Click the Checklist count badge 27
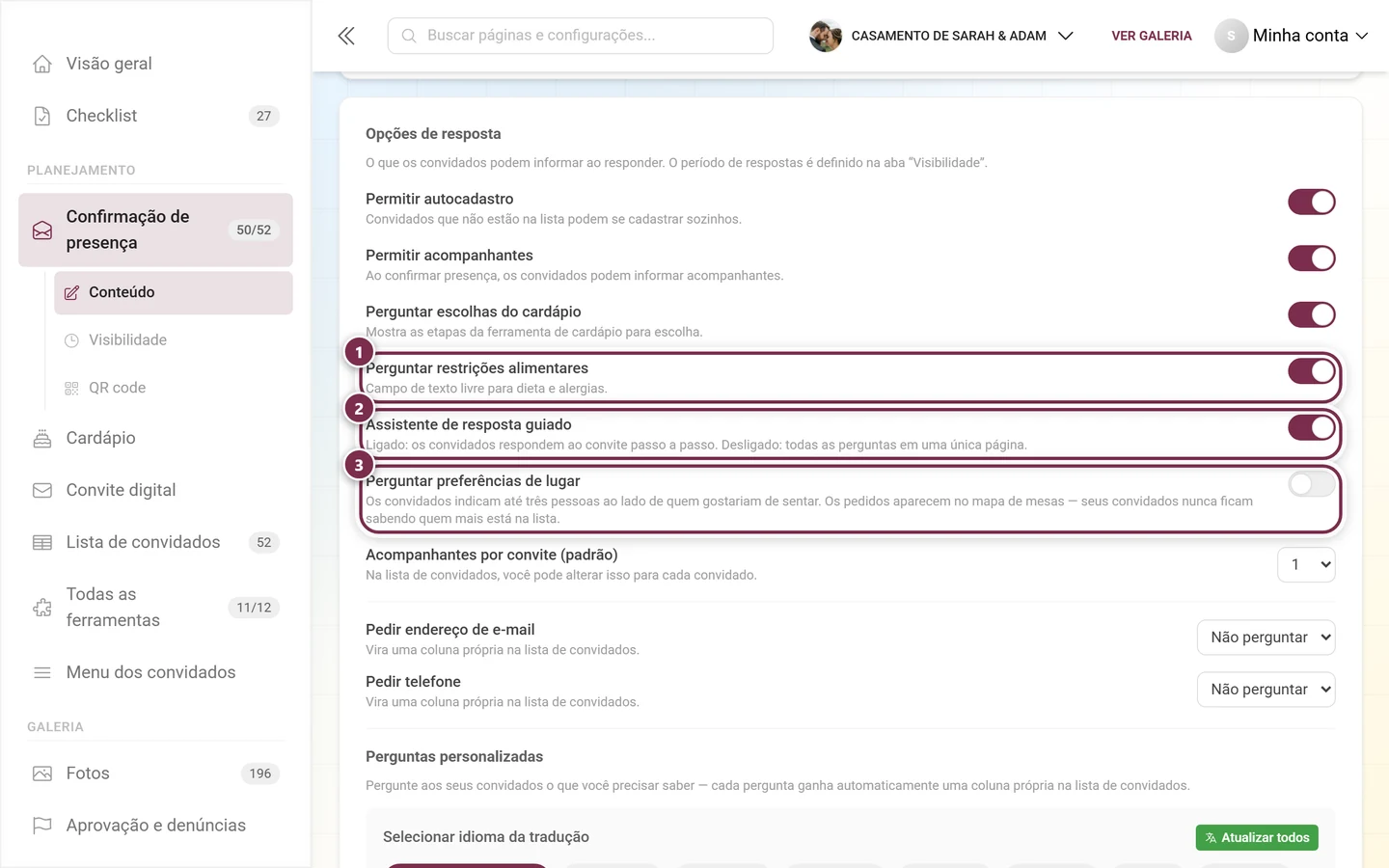 [x=264, y=116]
